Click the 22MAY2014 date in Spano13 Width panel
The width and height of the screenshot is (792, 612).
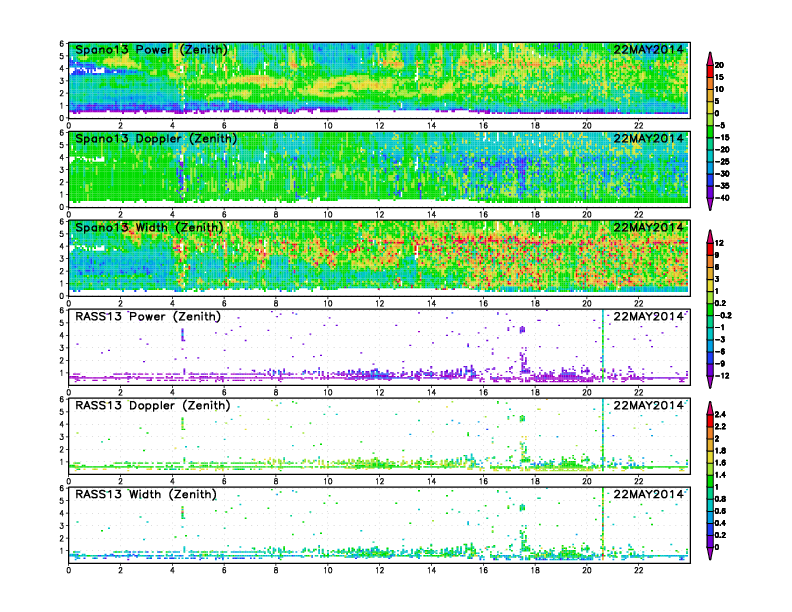[x=648, y=227]
